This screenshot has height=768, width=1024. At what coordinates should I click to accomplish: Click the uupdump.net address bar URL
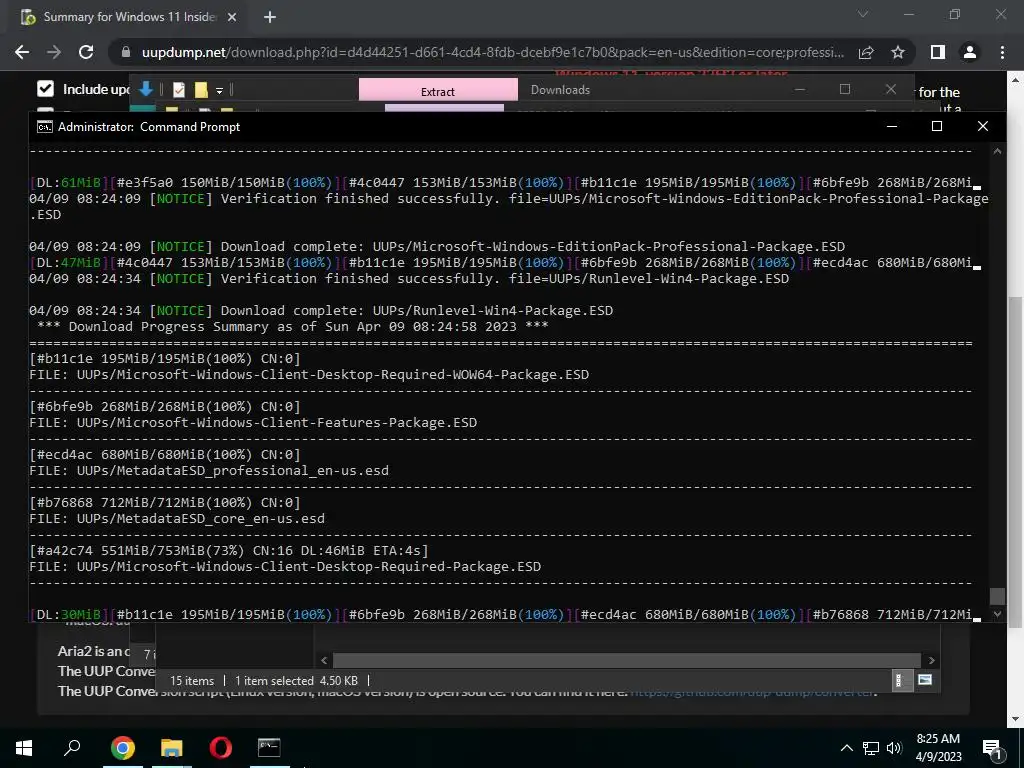pyautogui.click(x=492, y=52)
